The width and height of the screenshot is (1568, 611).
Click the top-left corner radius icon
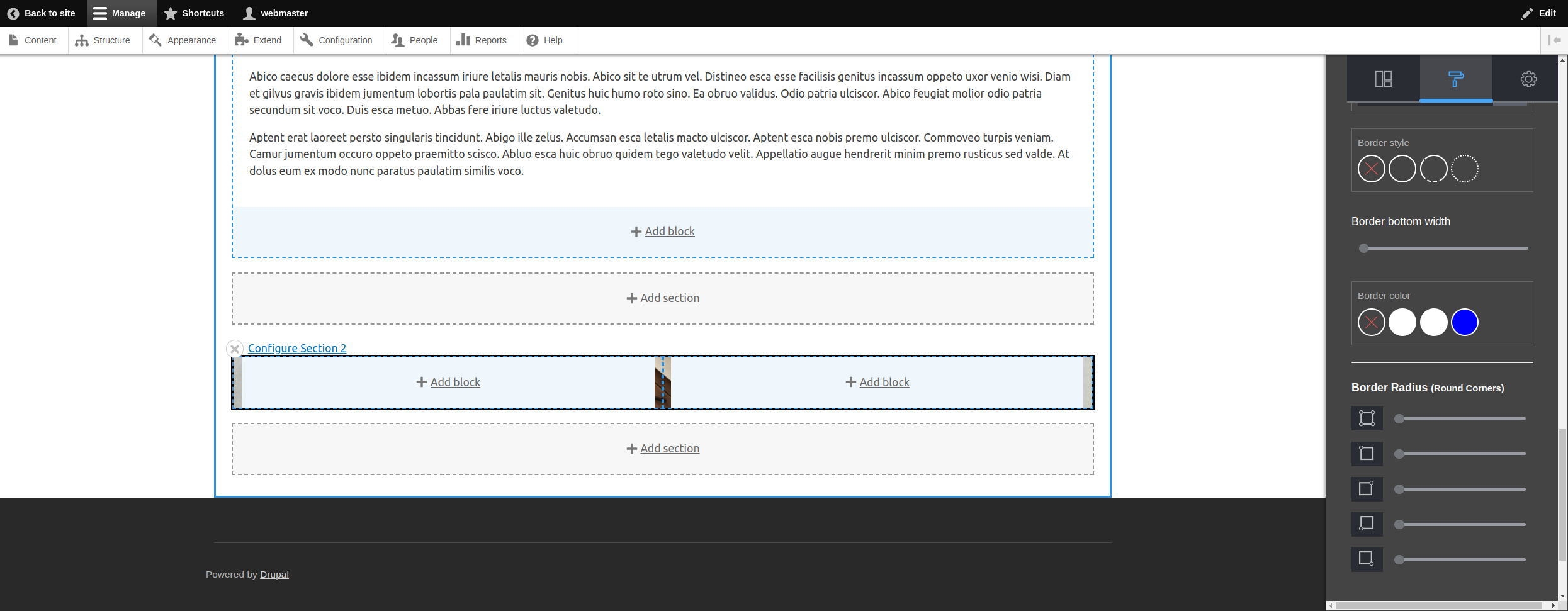pyautogui.click(x=1367, y=454)
